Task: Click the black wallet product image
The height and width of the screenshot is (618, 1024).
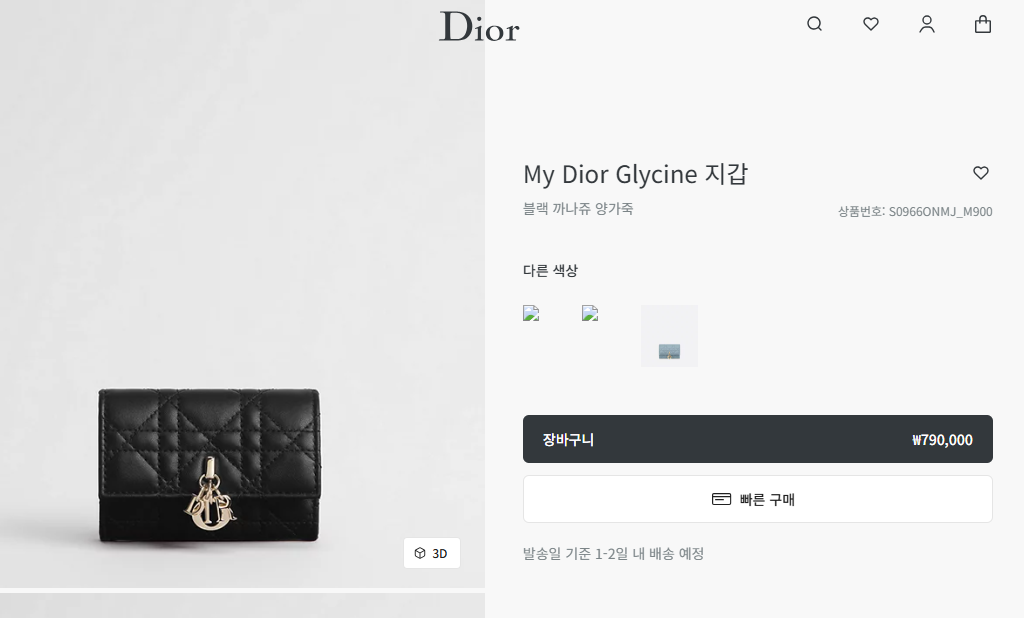Action: click(x=210, y=465)
